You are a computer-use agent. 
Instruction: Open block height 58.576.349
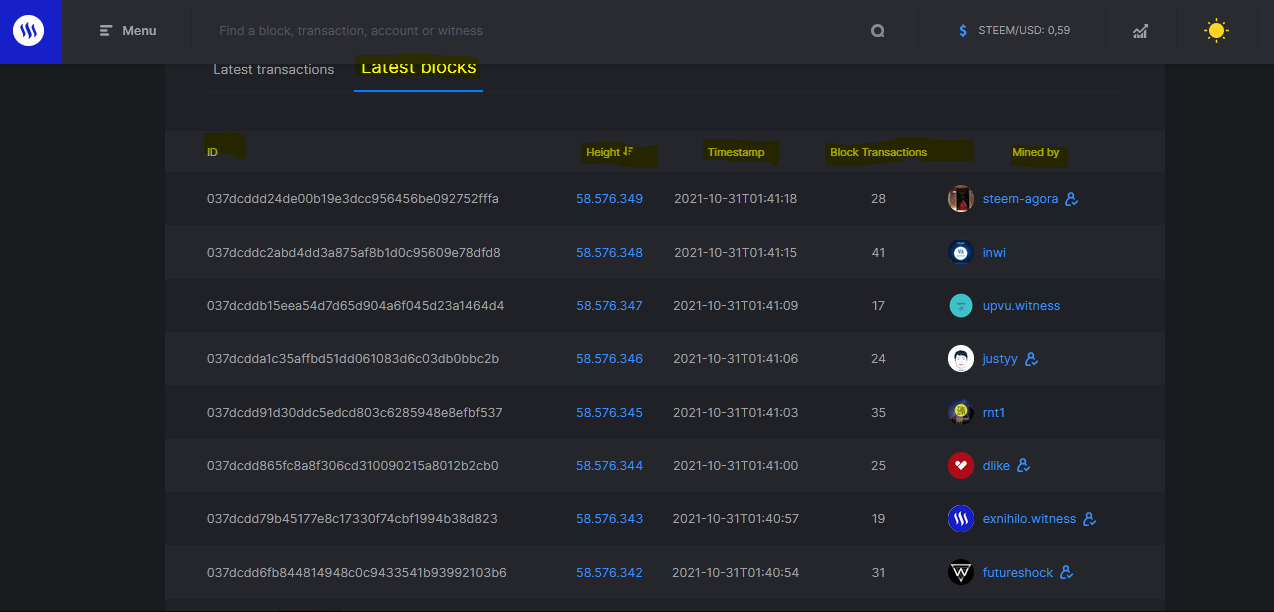609,199
